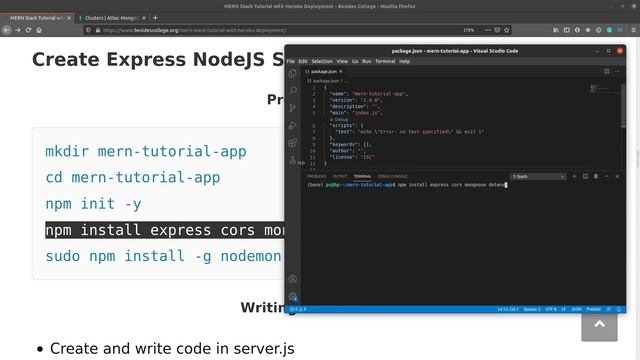
Task: Open the Testing flask icon in VS Code
Action: (x=293, y=160)
